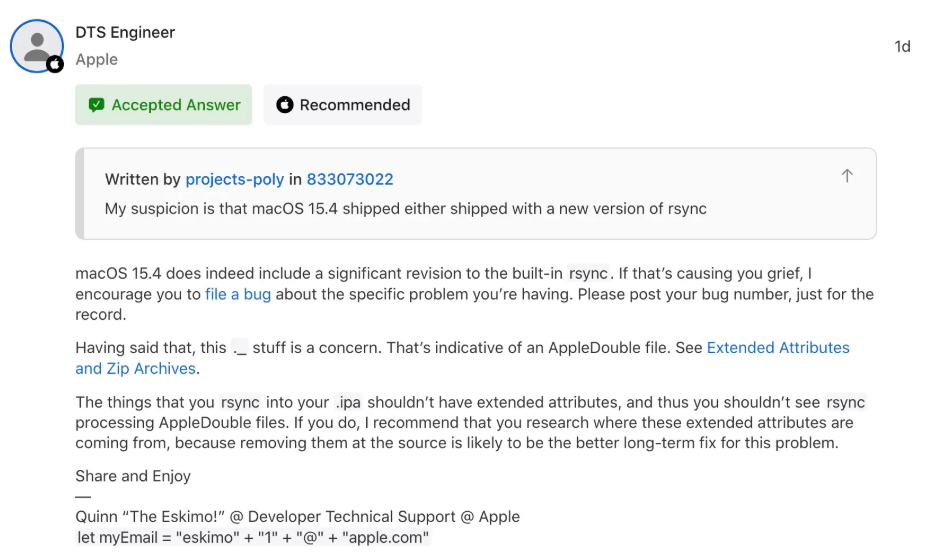The image size is (949, 555).
Task: Click the myEmail code line in signature
Action: coord(253,537)
